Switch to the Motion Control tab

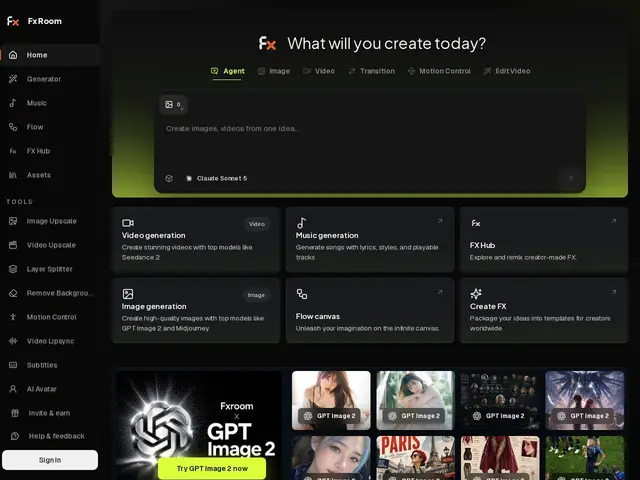[439, 71]
